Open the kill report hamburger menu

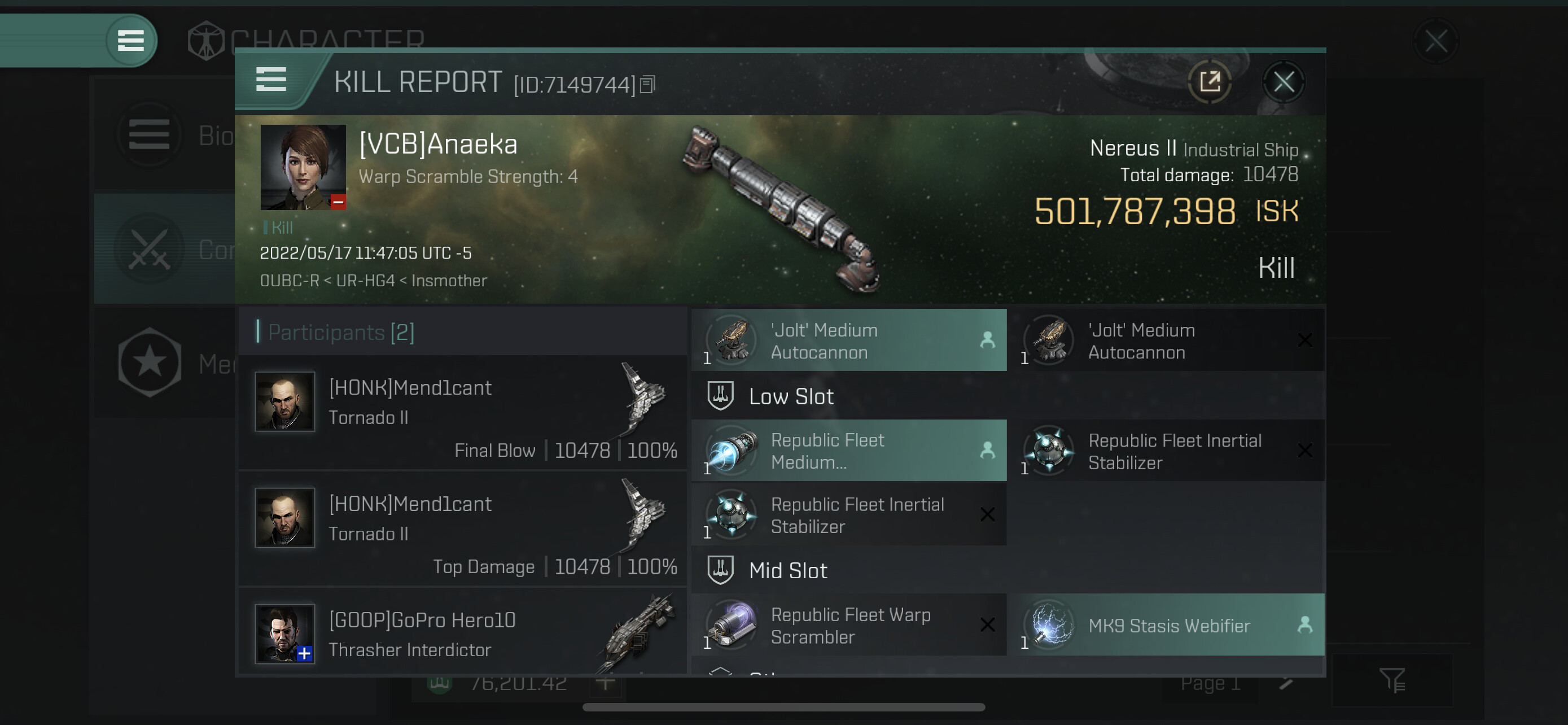pyautogui.click(x=271, y=80)
